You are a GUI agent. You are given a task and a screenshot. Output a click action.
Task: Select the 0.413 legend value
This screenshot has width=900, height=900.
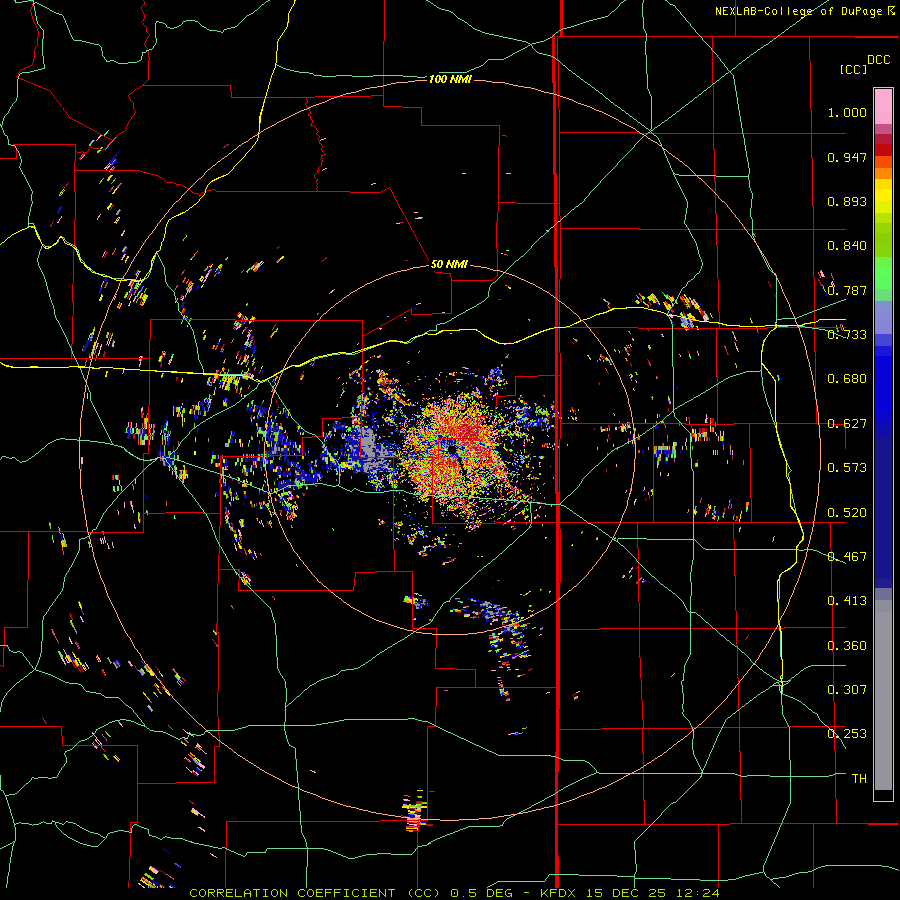point(847,601)
